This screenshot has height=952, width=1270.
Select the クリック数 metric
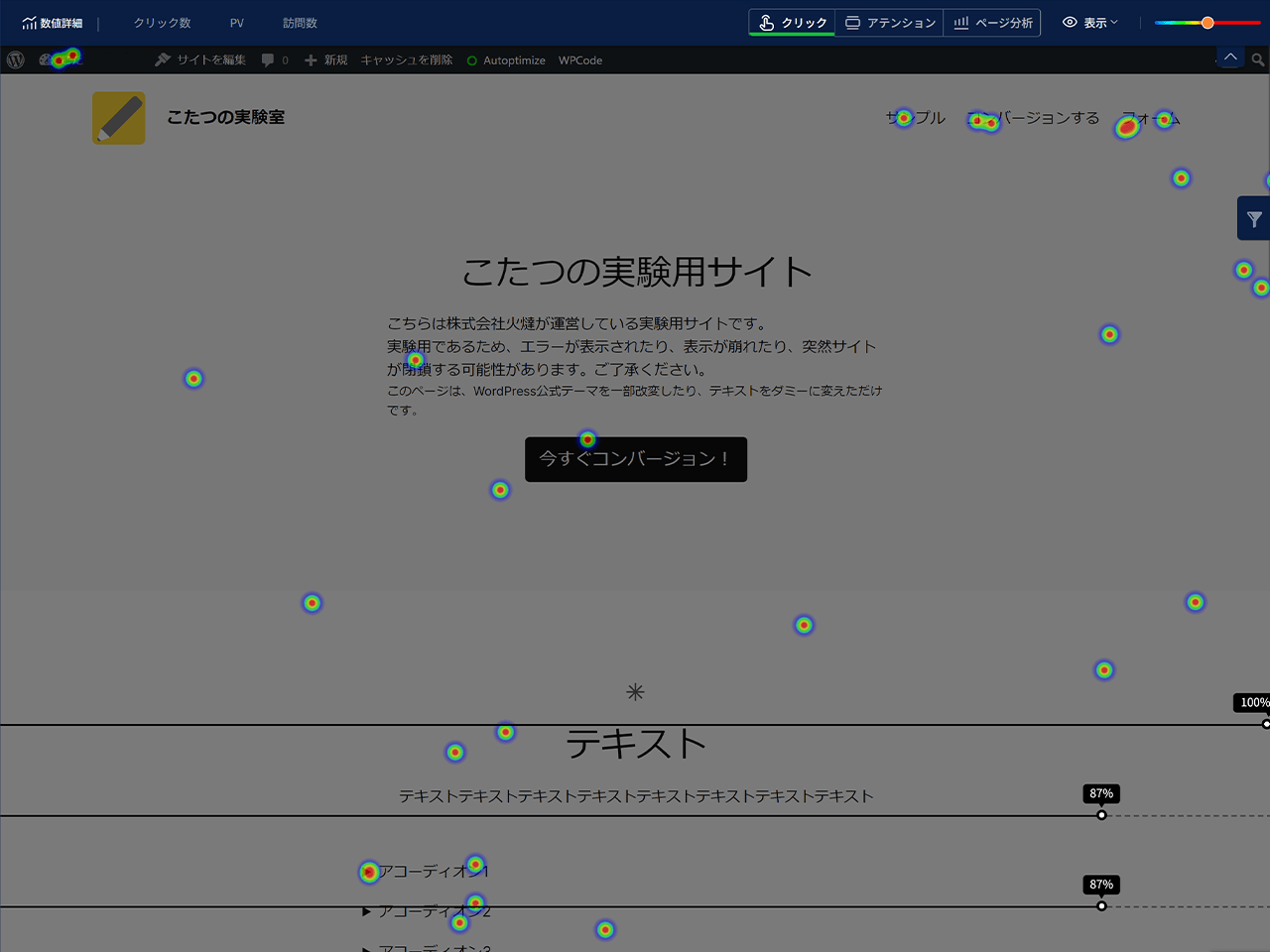[162, 23]
